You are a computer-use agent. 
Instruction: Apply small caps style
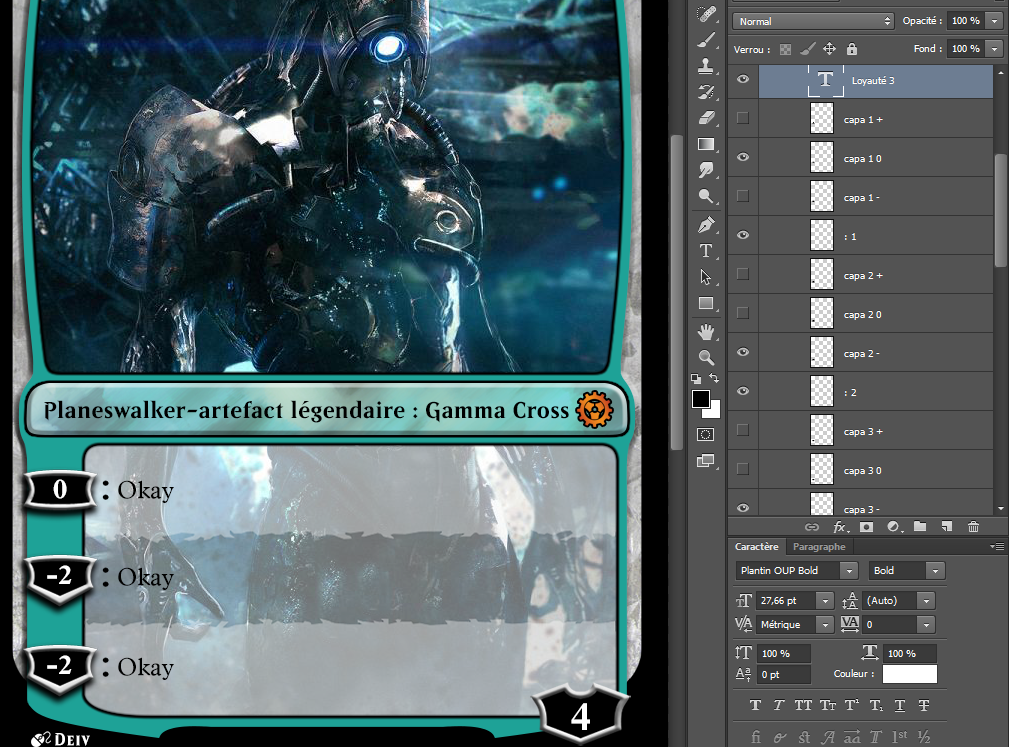828,706
